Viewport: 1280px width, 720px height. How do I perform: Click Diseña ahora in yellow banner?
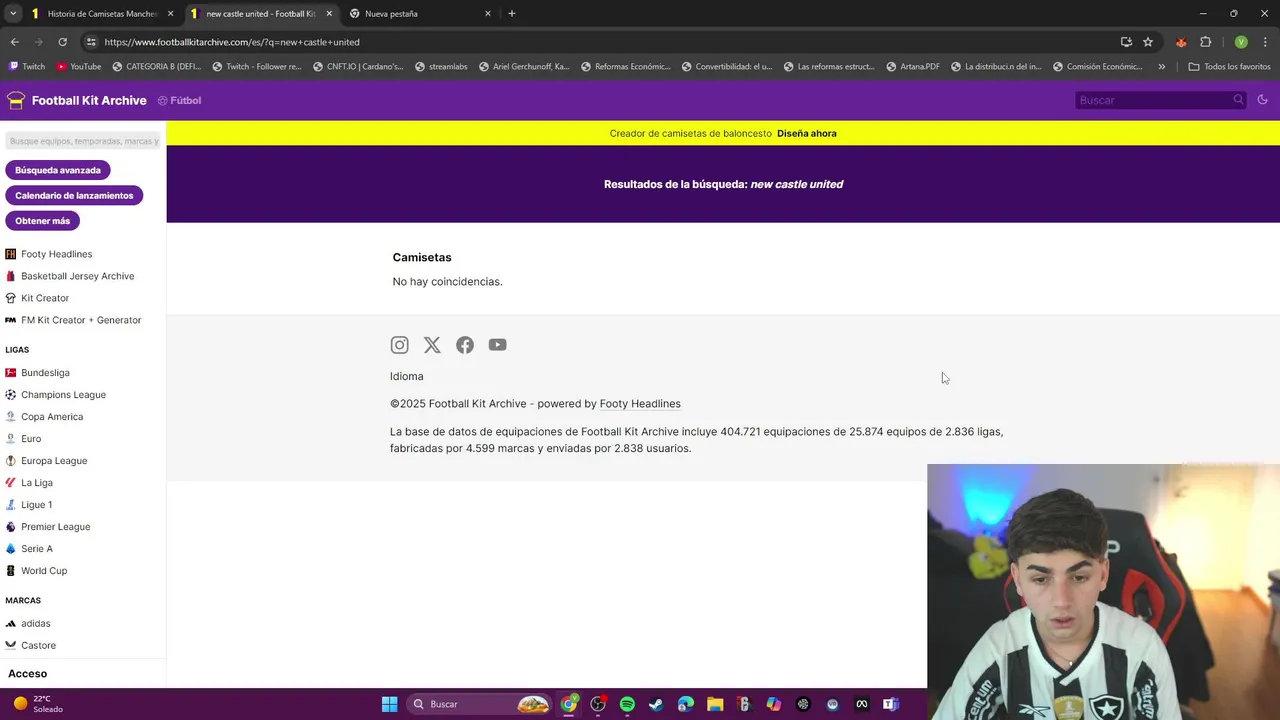click(806, 133)
